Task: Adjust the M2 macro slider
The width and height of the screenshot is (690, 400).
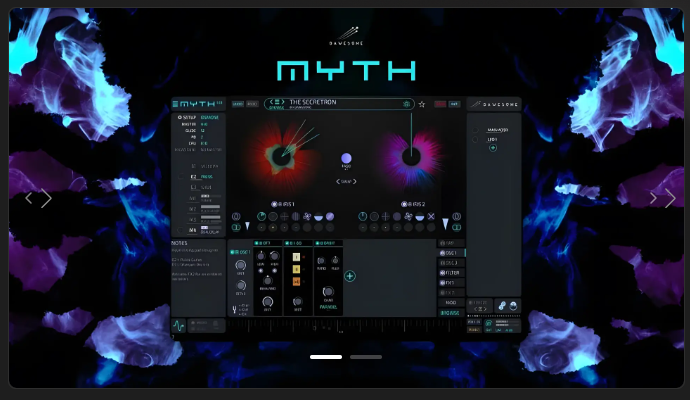Action: (211, 206)
